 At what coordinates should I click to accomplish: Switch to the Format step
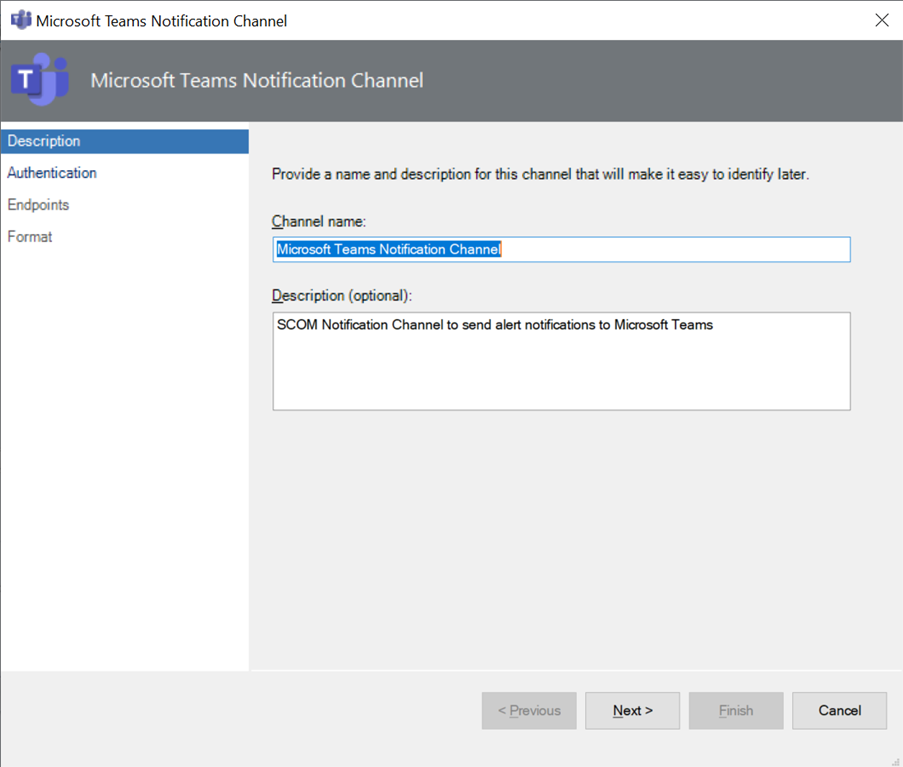tap(30, 237)
